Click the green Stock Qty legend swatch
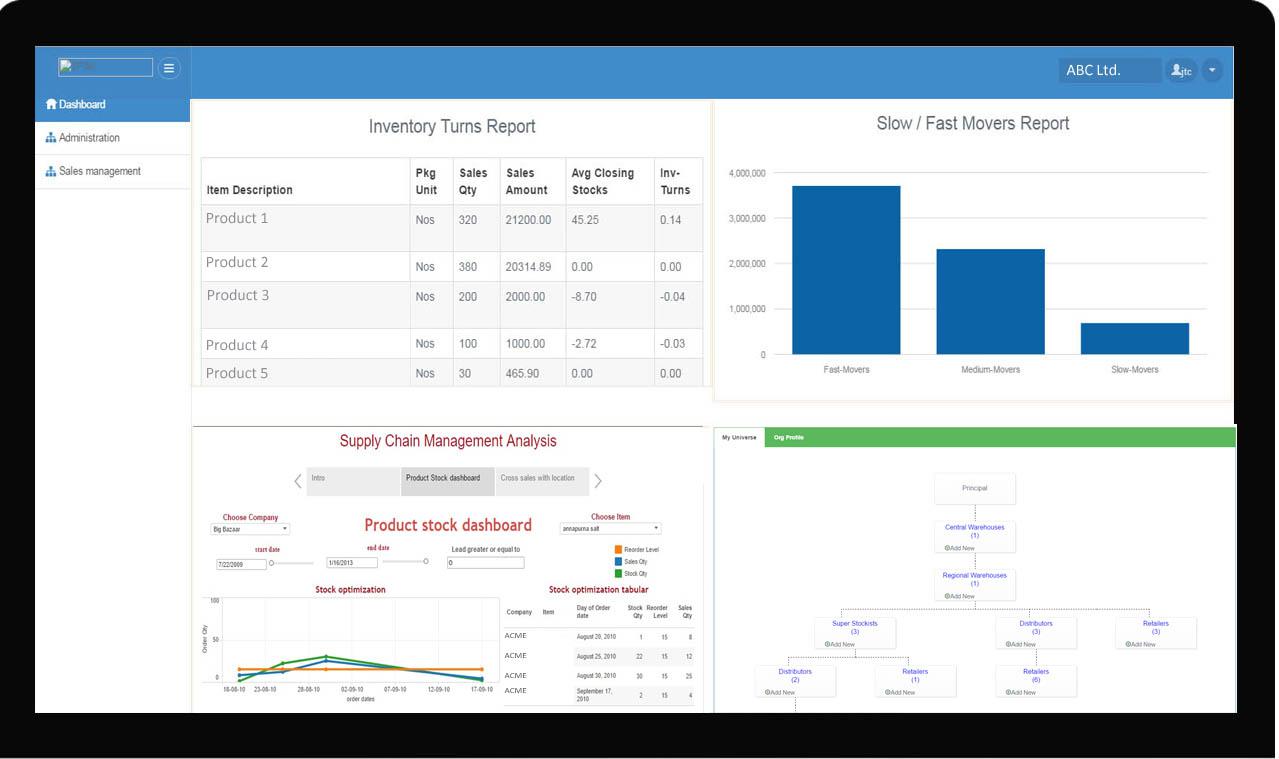 pos(618,574)
